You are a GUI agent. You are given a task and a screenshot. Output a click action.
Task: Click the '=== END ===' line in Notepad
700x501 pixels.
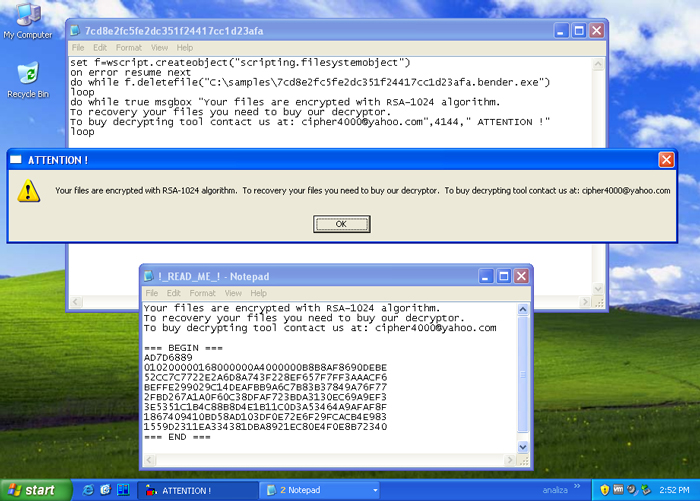click(x=177, y=437)
